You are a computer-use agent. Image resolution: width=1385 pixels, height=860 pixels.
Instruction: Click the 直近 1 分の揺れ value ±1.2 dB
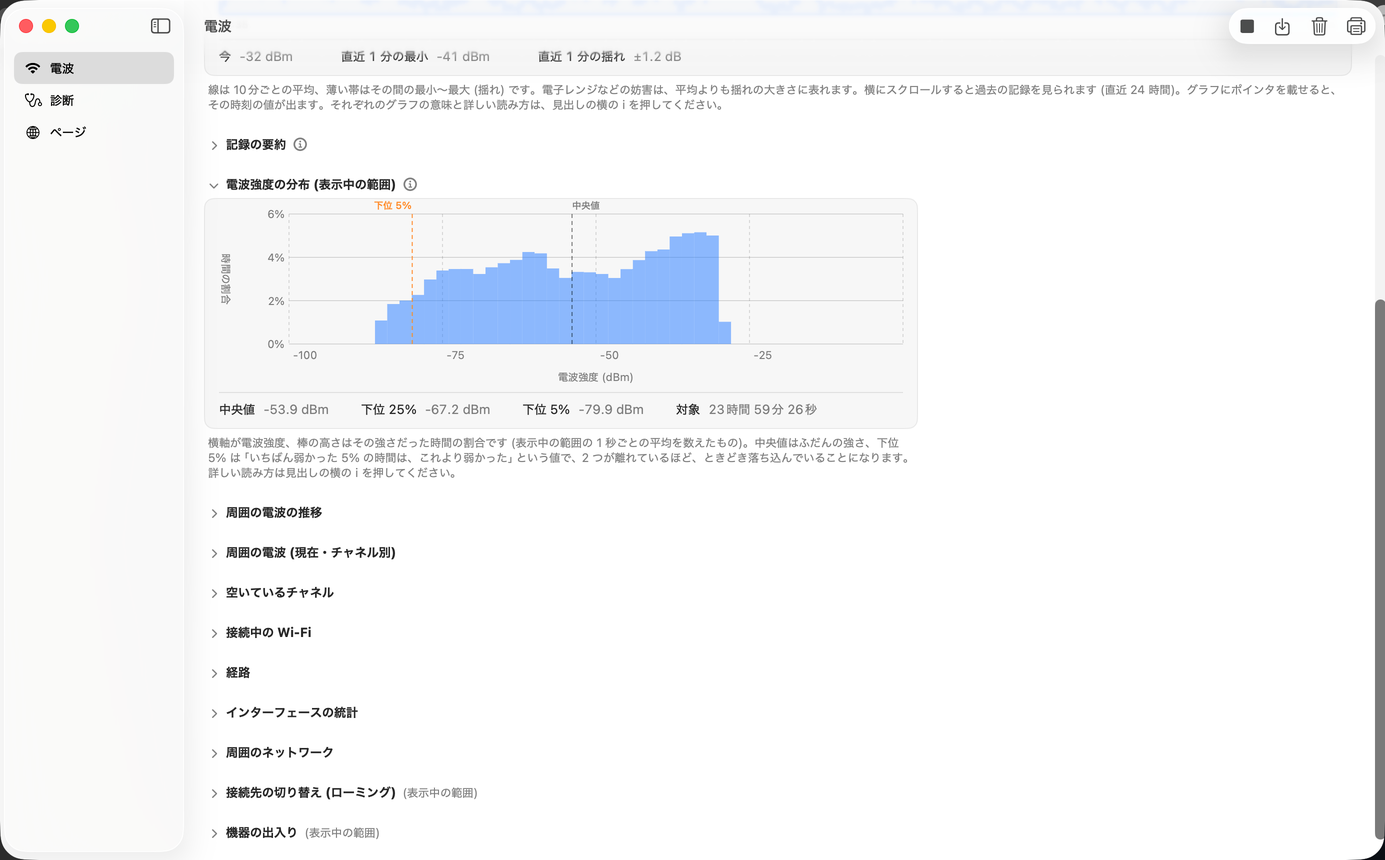pos(658,57)
